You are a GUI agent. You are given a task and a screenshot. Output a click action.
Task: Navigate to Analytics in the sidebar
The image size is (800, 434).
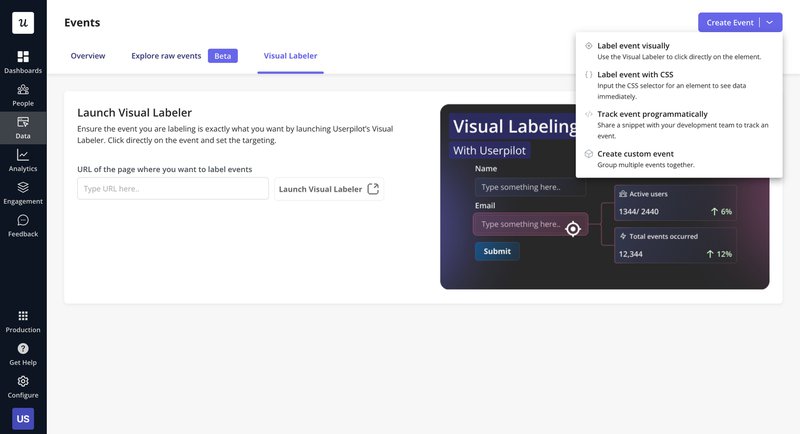(23, 160)
